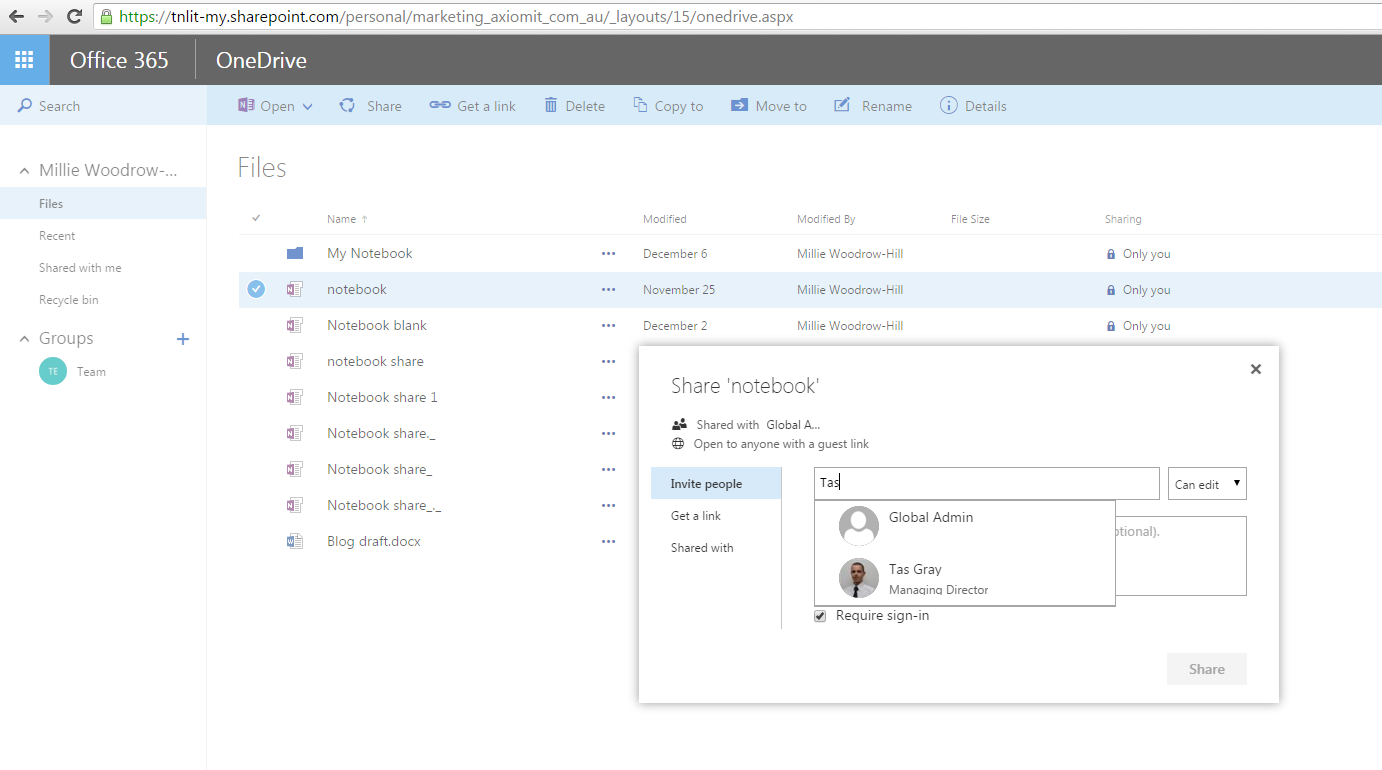Open the ellipsis menu for notebook share

coord(609,362)
